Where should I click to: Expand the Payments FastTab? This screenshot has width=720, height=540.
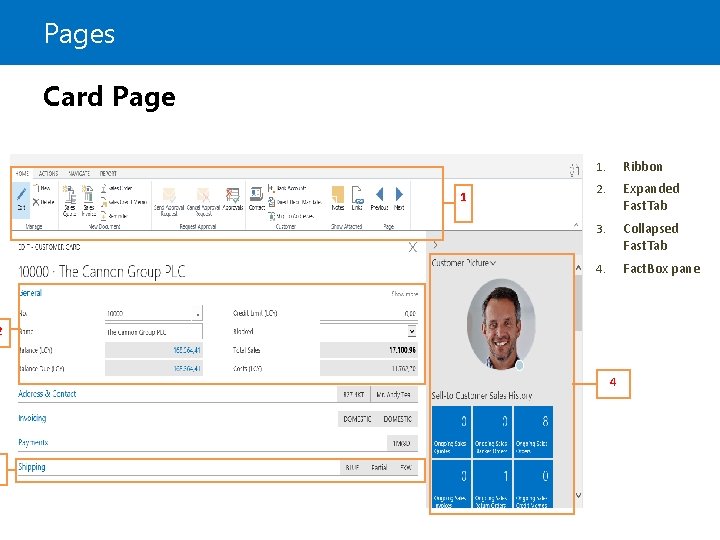[33, 442]
